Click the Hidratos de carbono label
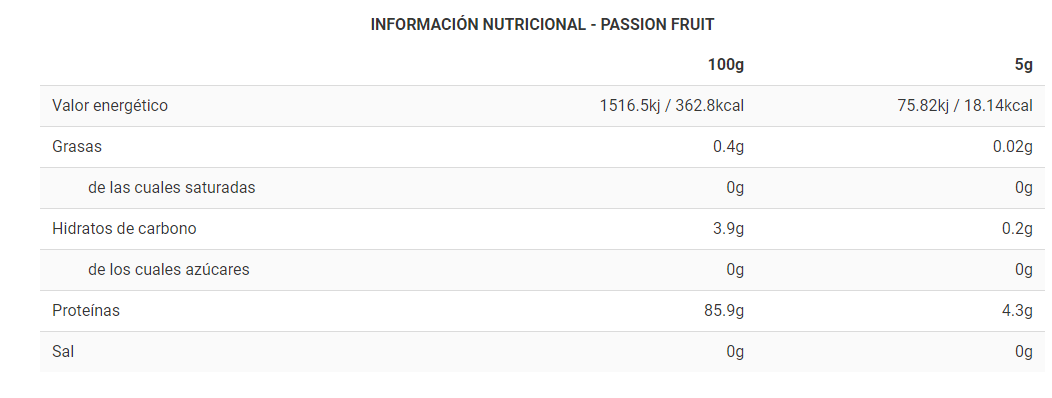This screenshot has height=398, width=1052. [x=124, y=228]
